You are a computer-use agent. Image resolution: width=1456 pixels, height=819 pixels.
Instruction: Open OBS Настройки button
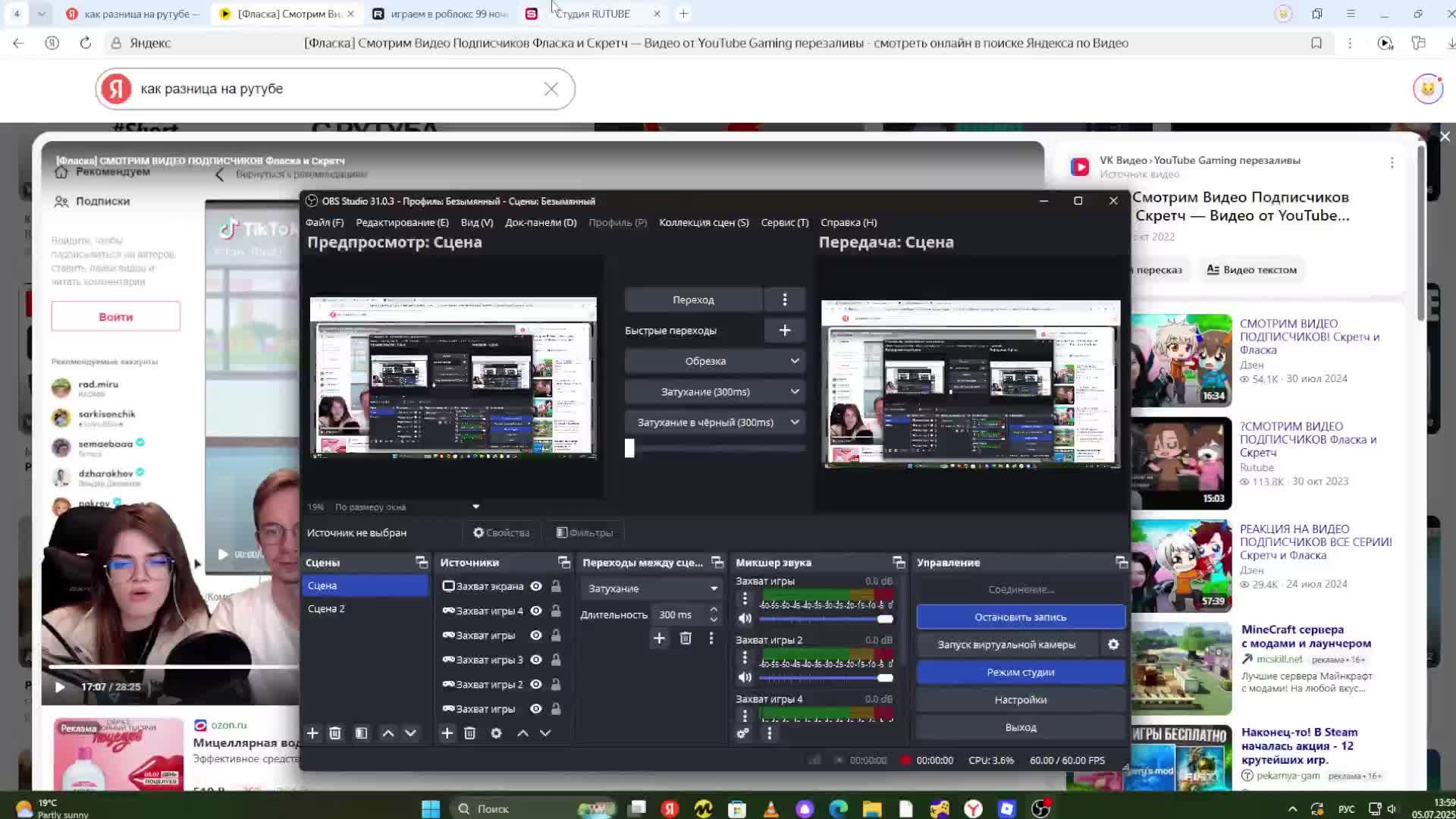(1021, 700)
